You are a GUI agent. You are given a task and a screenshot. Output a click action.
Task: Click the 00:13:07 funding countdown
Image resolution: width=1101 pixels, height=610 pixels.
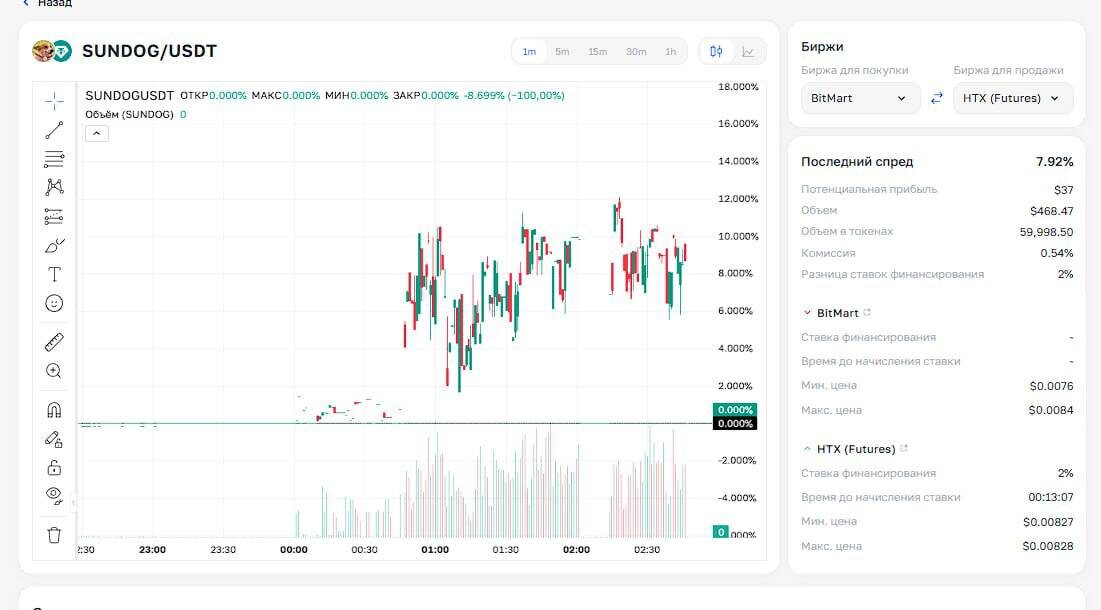[1051, 497]
